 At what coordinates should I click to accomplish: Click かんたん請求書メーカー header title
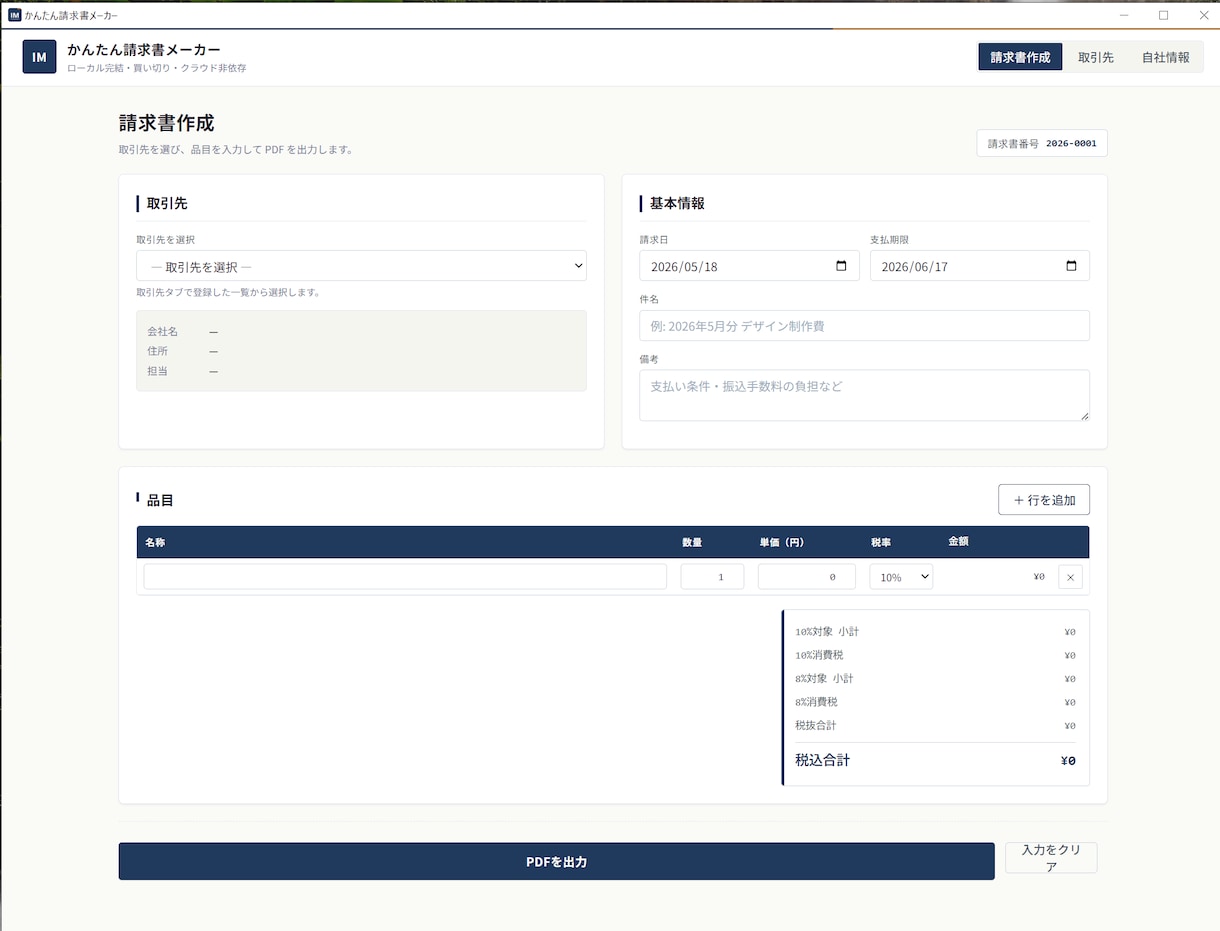pos(144,49)
